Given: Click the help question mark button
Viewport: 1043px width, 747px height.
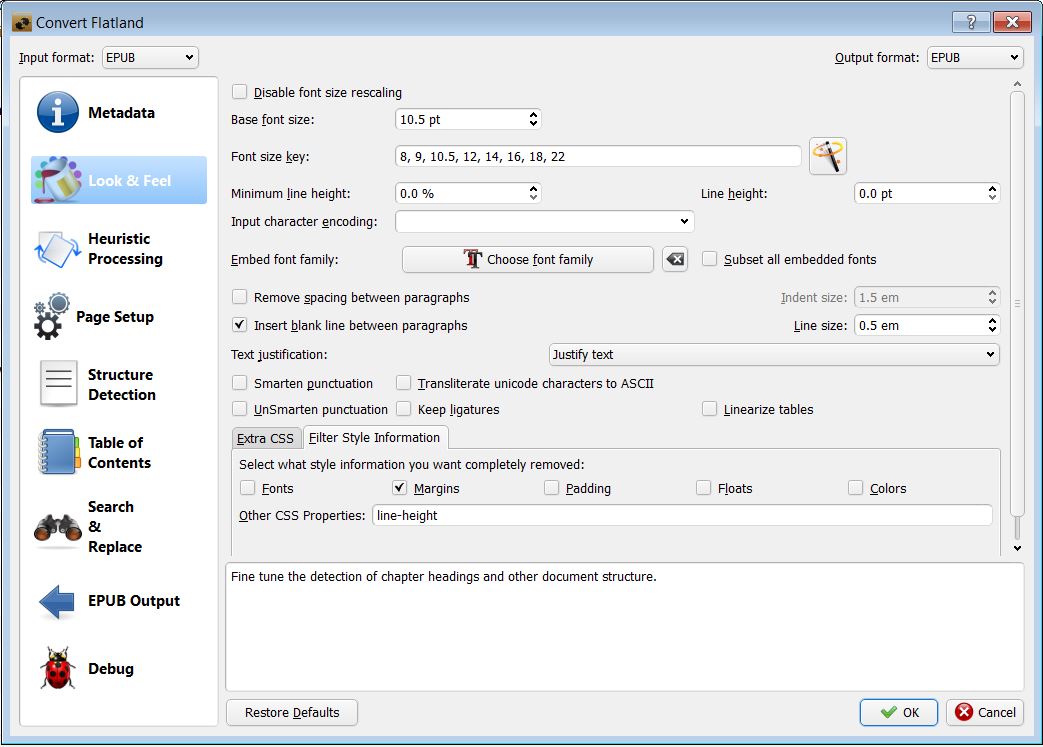Looking at the screenshot, I should click(970, 22).
